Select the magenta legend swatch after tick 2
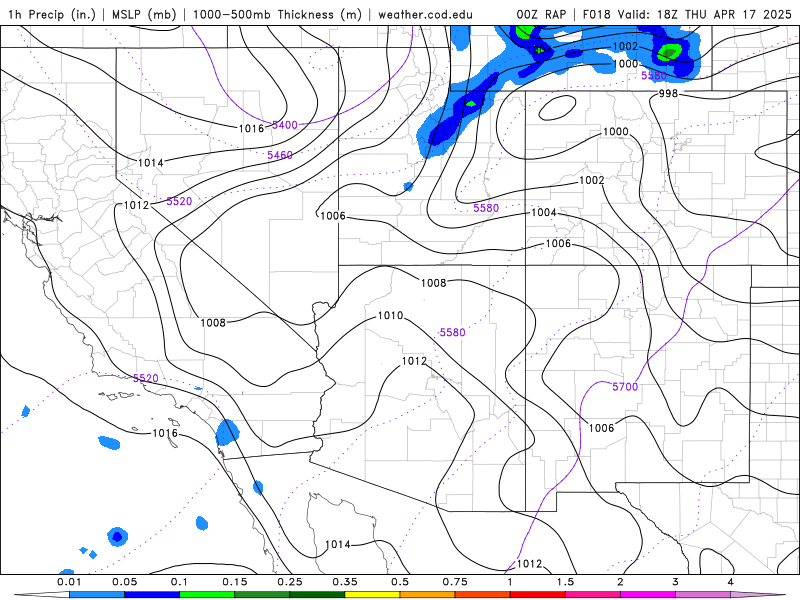Screen dimensions: 800x600 pyautogui.click(x=648, y=595)
